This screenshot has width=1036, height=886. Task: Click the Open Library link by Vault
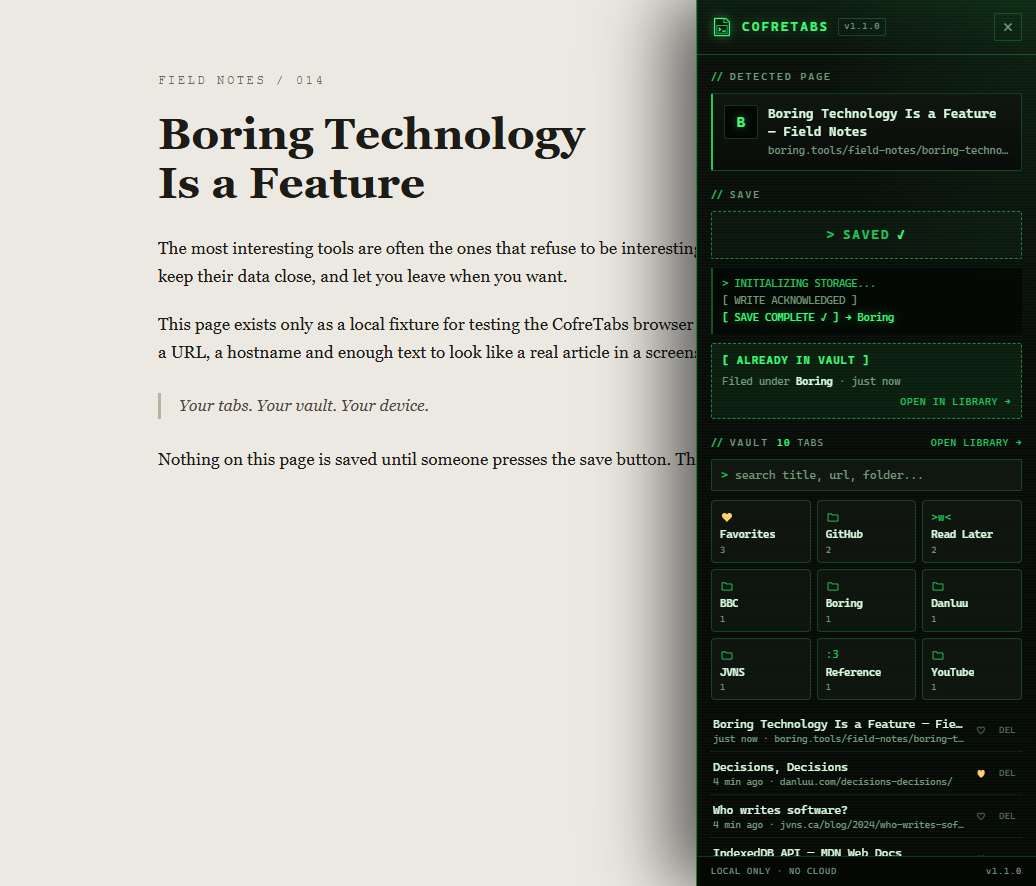tap(976, 443)
